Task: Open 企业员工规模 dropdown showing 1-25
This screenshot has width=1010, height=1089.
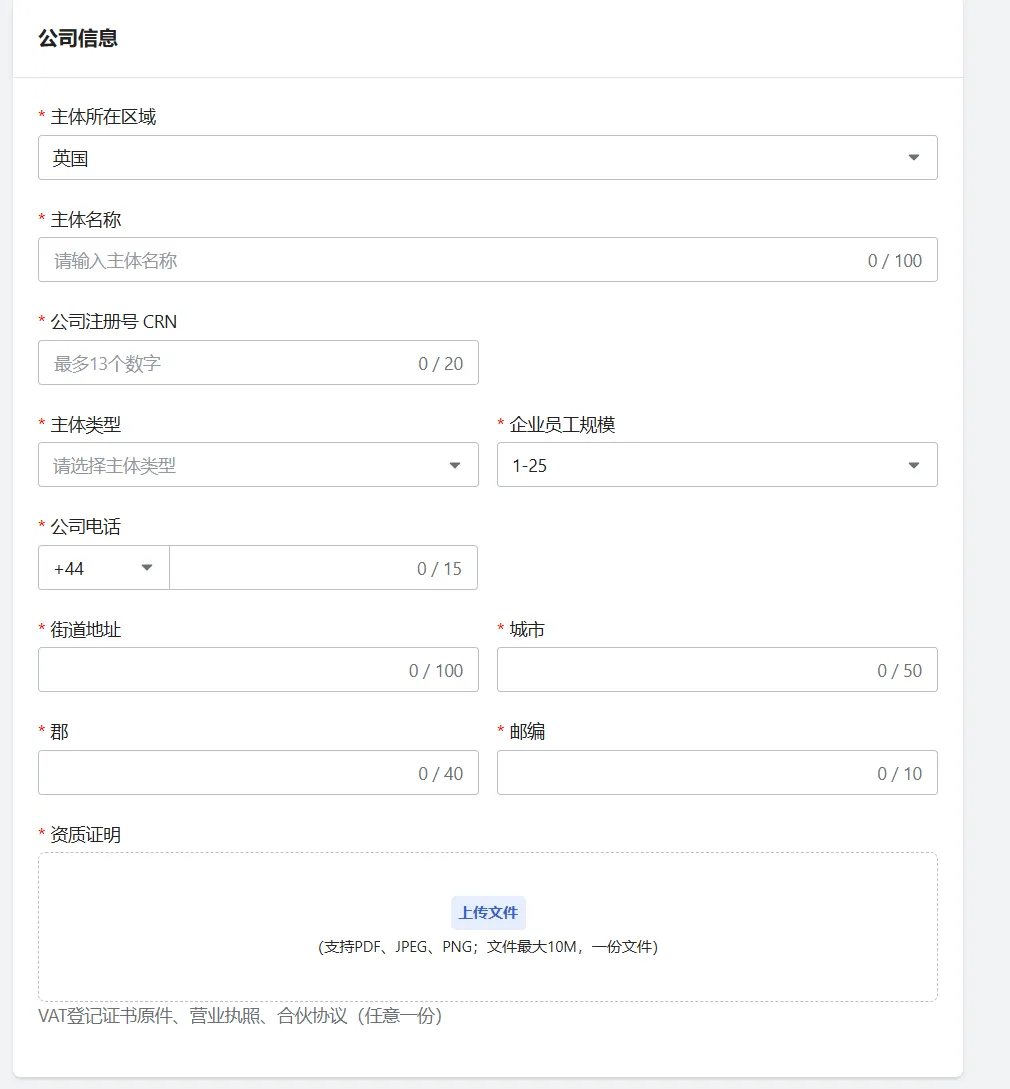Action: [x=700, y=465]
